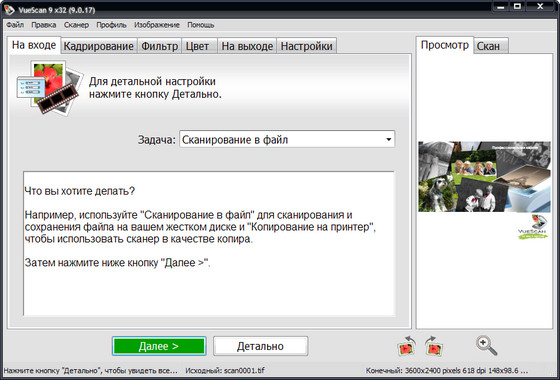Click the VueScan title bar app icon
This screenshot has width=560, height=380.
click(x=9, y=10)
